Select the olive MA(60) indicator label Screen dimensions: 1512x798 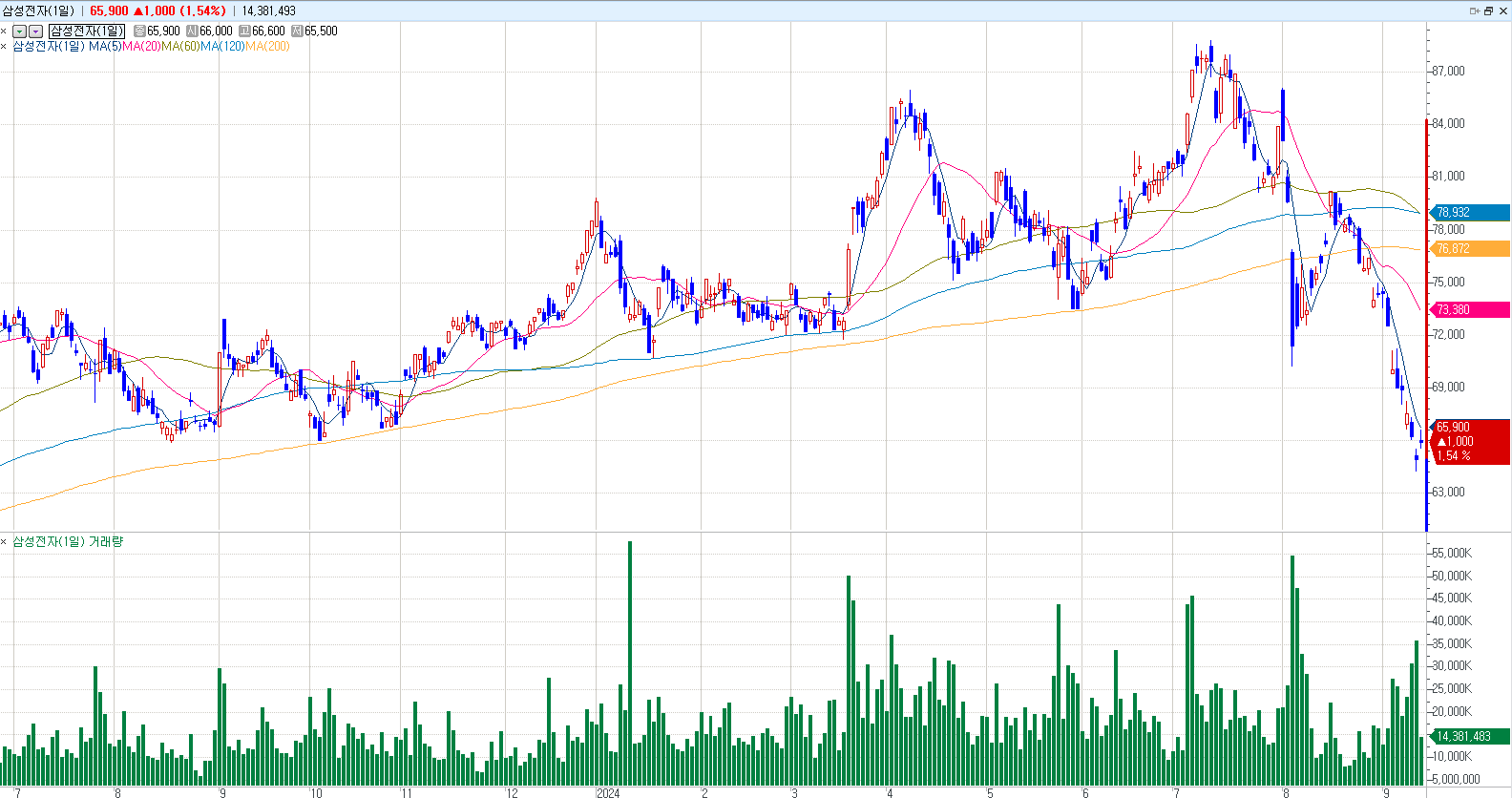(180, 46)
